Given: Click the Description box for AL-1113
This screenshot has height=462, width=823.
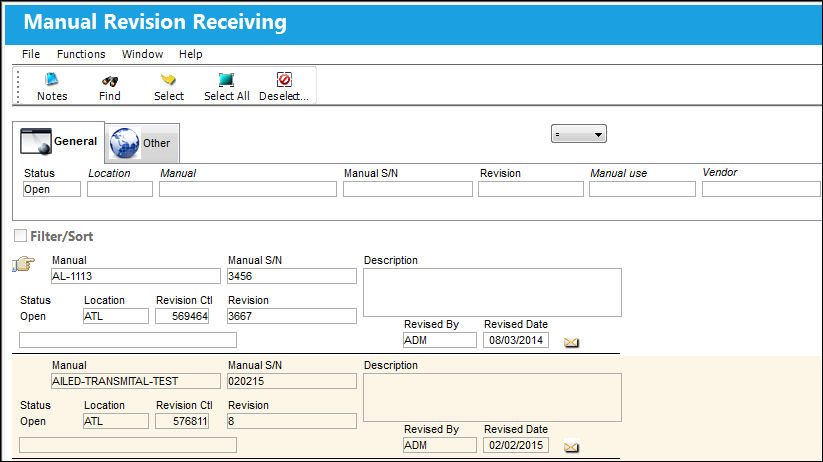Looking at the screenshot, I should [x=492, y=292].
